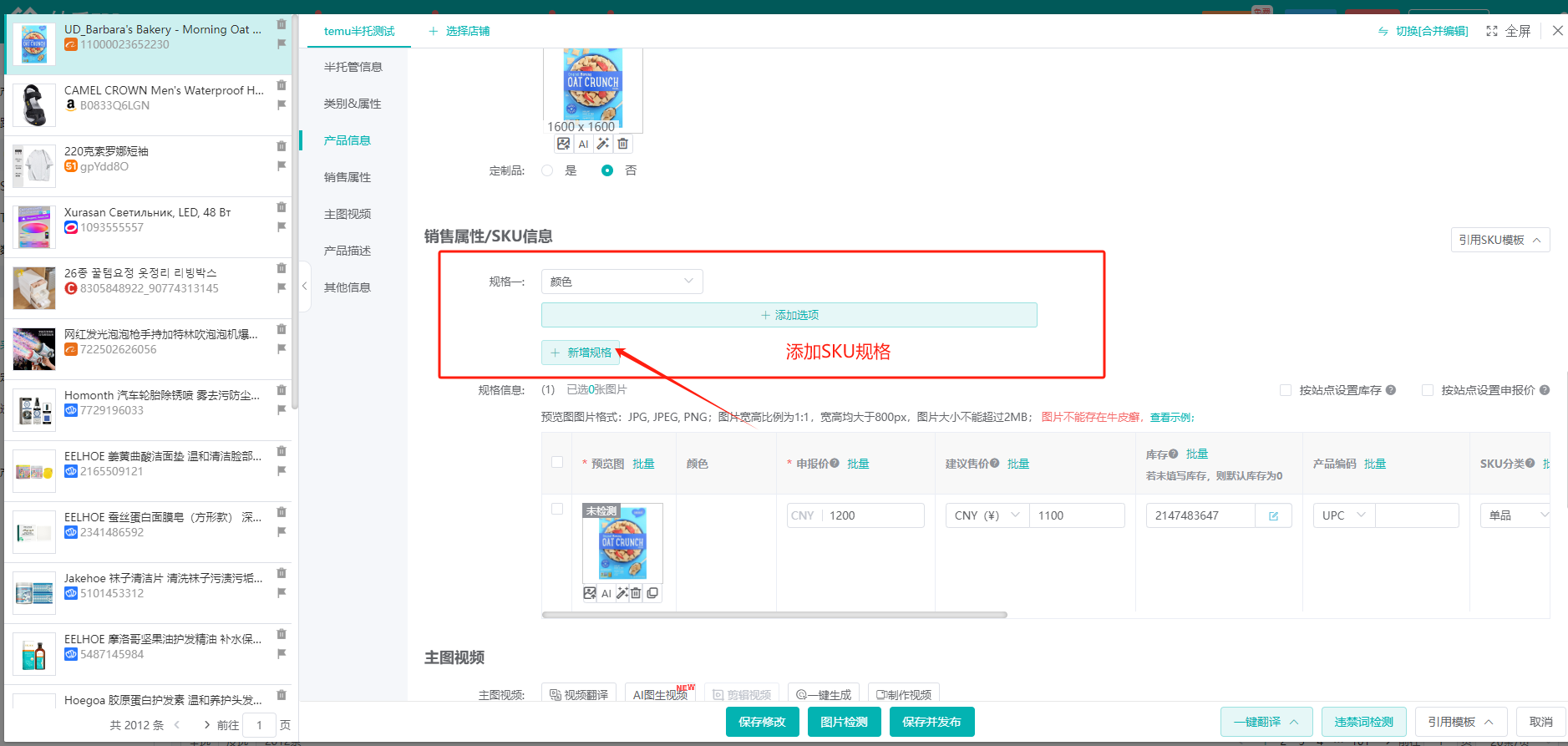
Task: Click the 添加选项 button
Action: (x=789, y=315)
